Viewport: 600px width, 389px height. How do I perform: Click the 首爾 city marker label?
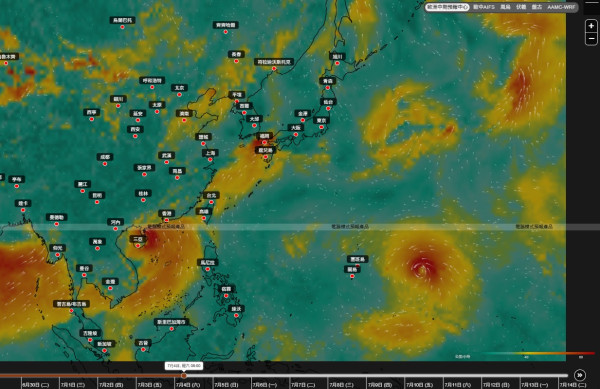click(244, 106)
